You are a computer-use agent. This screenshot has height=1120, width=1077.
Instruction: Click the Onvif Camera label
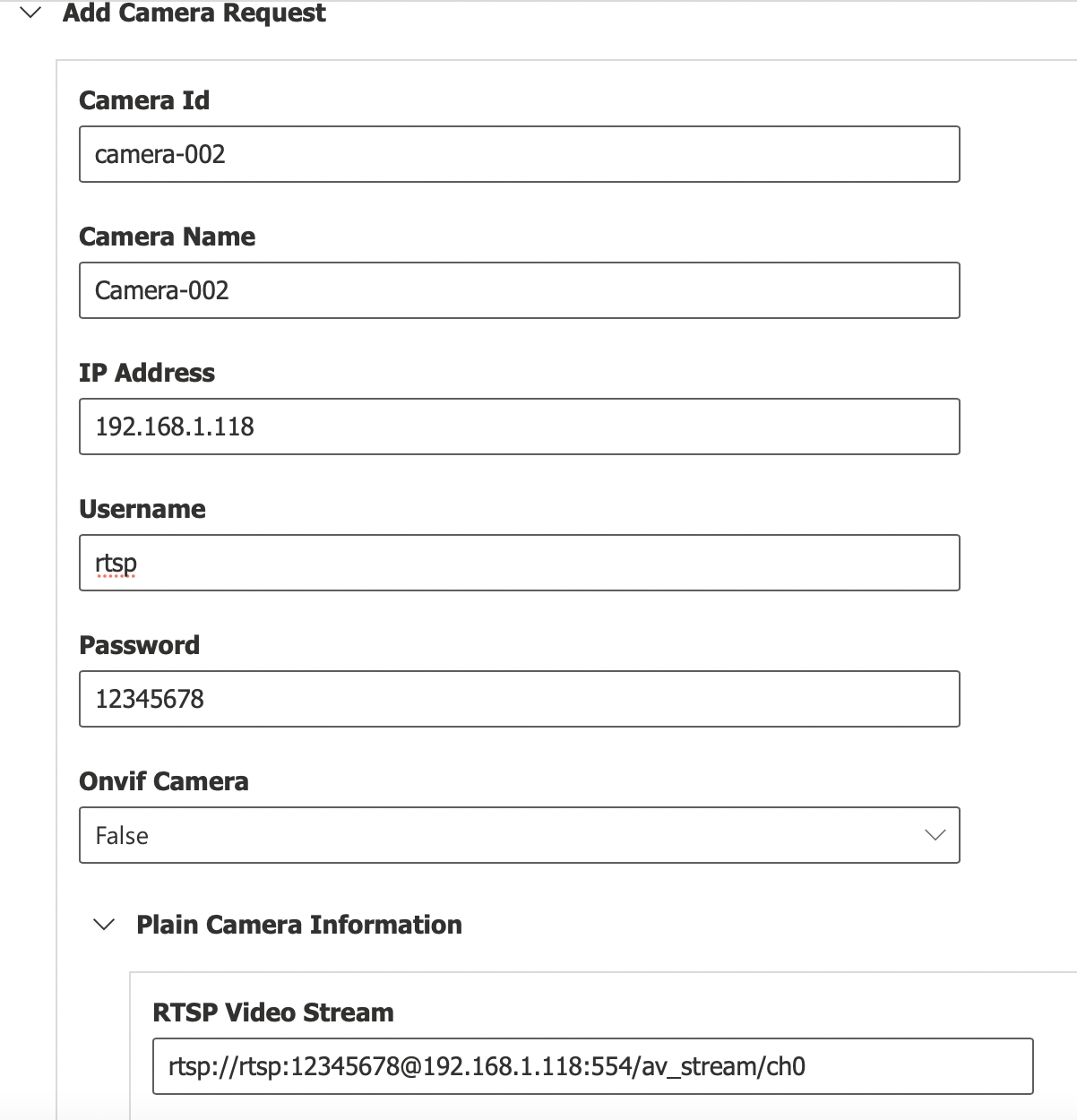[x=164, y=781]
